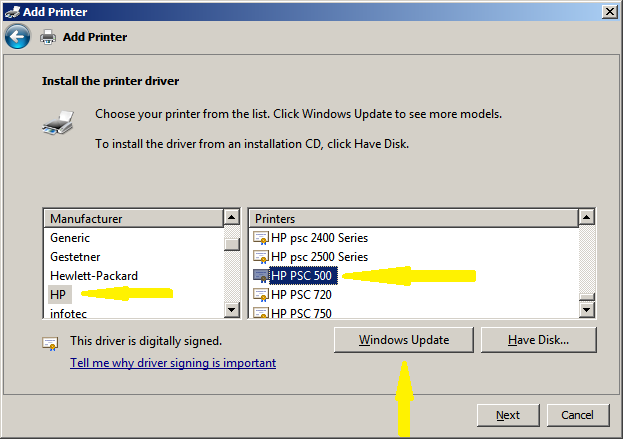The height and width of the screenshot is (439, 623).
Task: Click the signed certificate icon near driver note
Action: 50,344
